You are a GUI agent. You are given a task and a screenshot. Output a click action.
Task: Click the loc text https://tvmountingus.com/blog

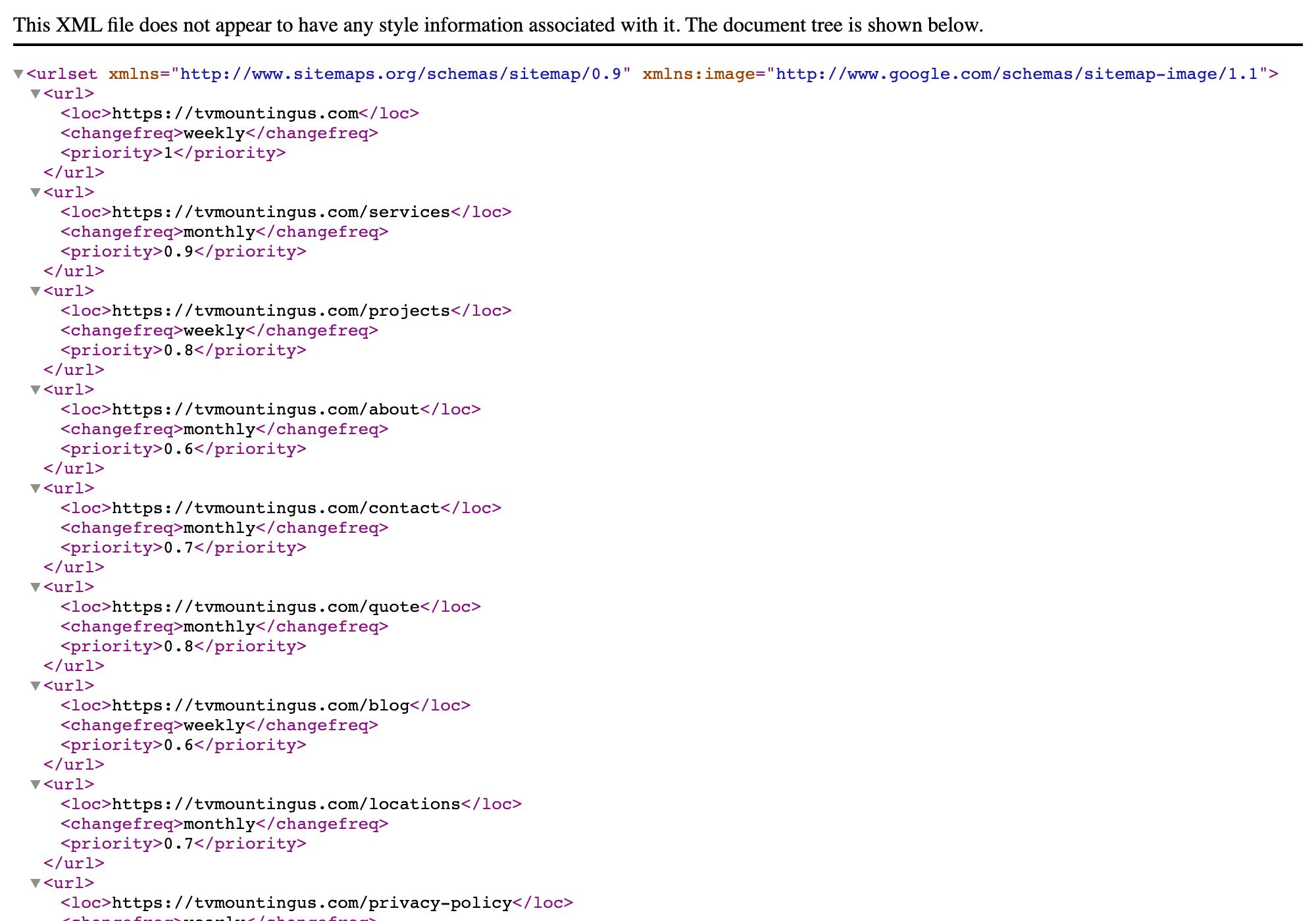tap(261, 705)
